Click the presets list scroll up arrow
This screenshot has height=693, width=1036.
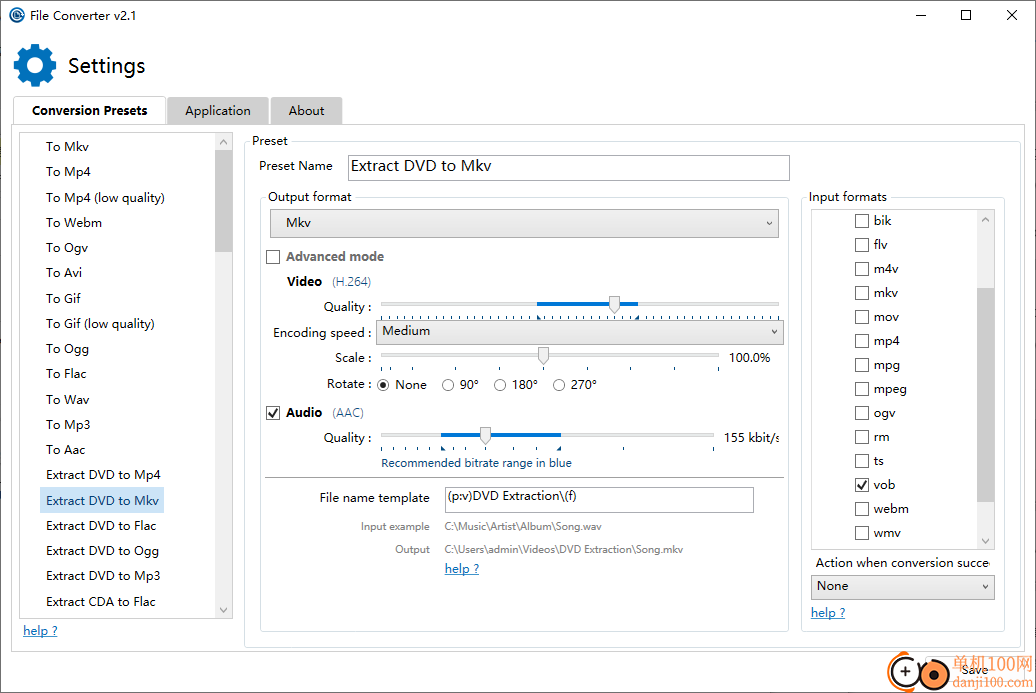pyautogui.click(x=223, y=142)
